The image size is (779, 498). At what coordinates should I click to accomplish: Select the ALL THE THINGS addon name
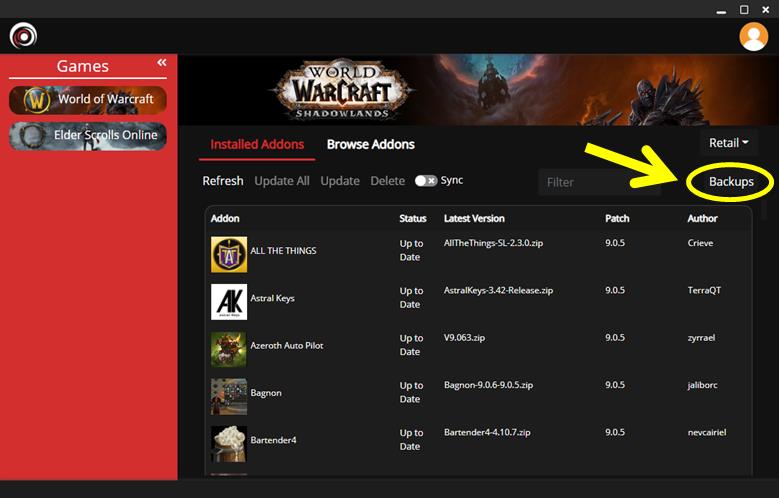click(x=283, y=251)
